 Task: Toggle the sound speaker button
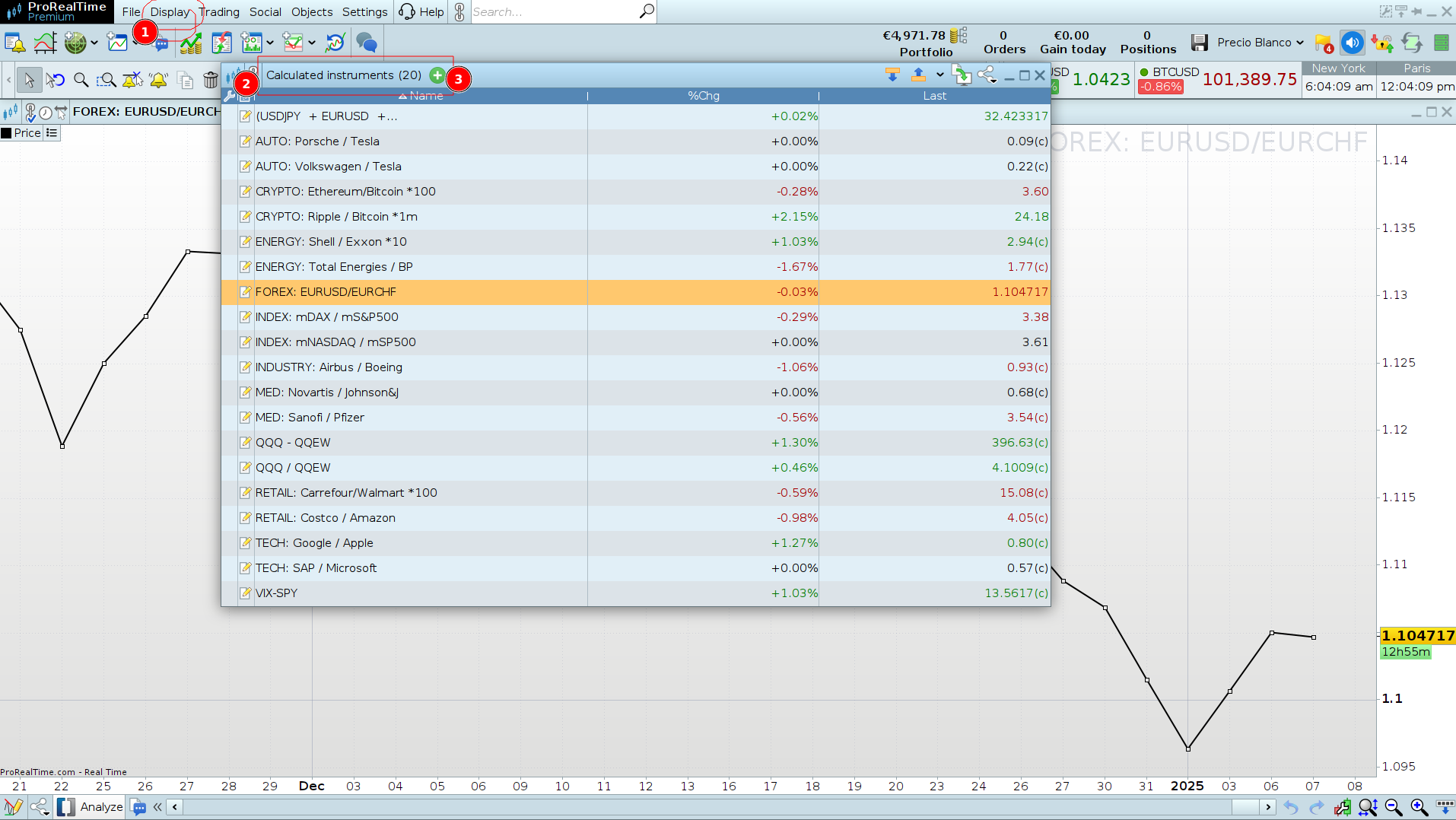coord(1353,43)
